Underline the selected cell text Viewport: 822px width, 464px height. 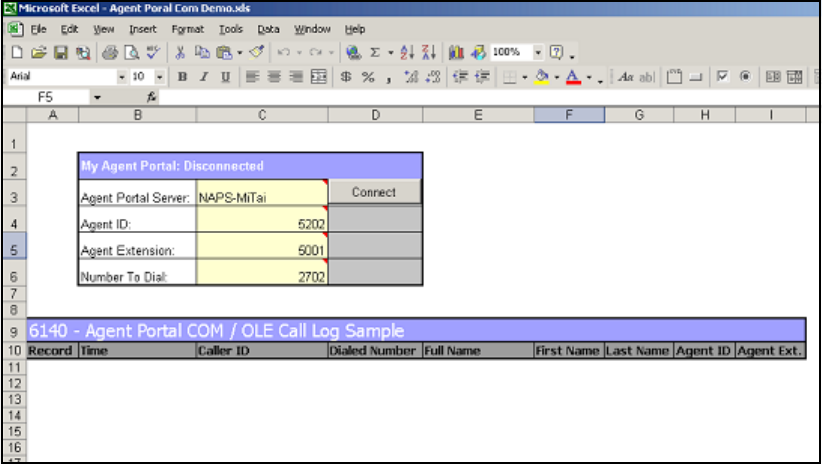(225, 77)
